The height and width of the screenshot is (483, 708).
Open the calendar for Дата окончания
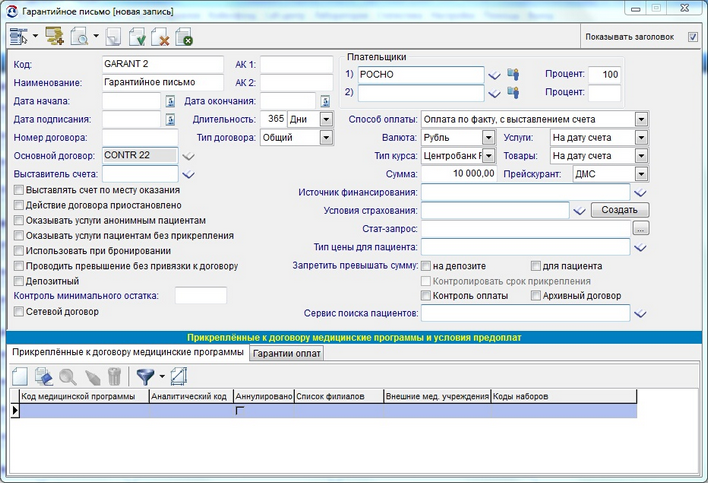(325, 101)
